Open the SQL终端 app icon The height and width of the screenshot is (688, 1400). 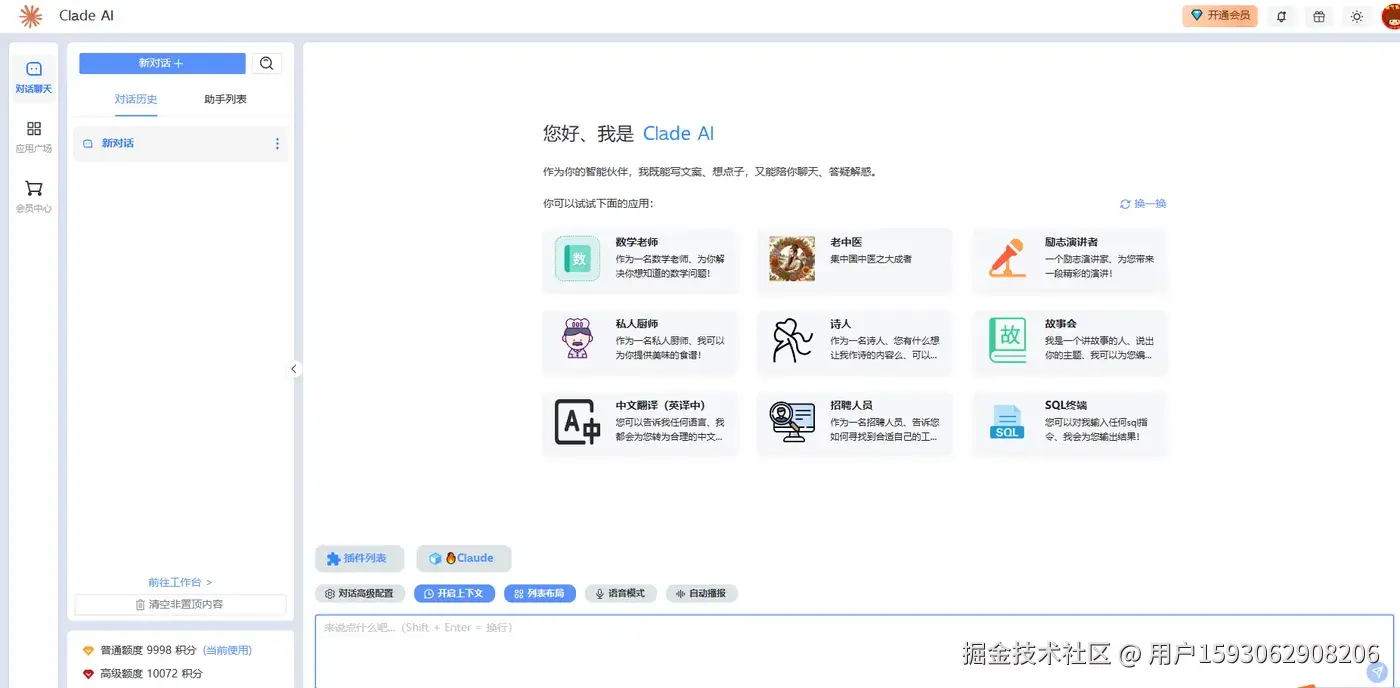pos(1007,423)
